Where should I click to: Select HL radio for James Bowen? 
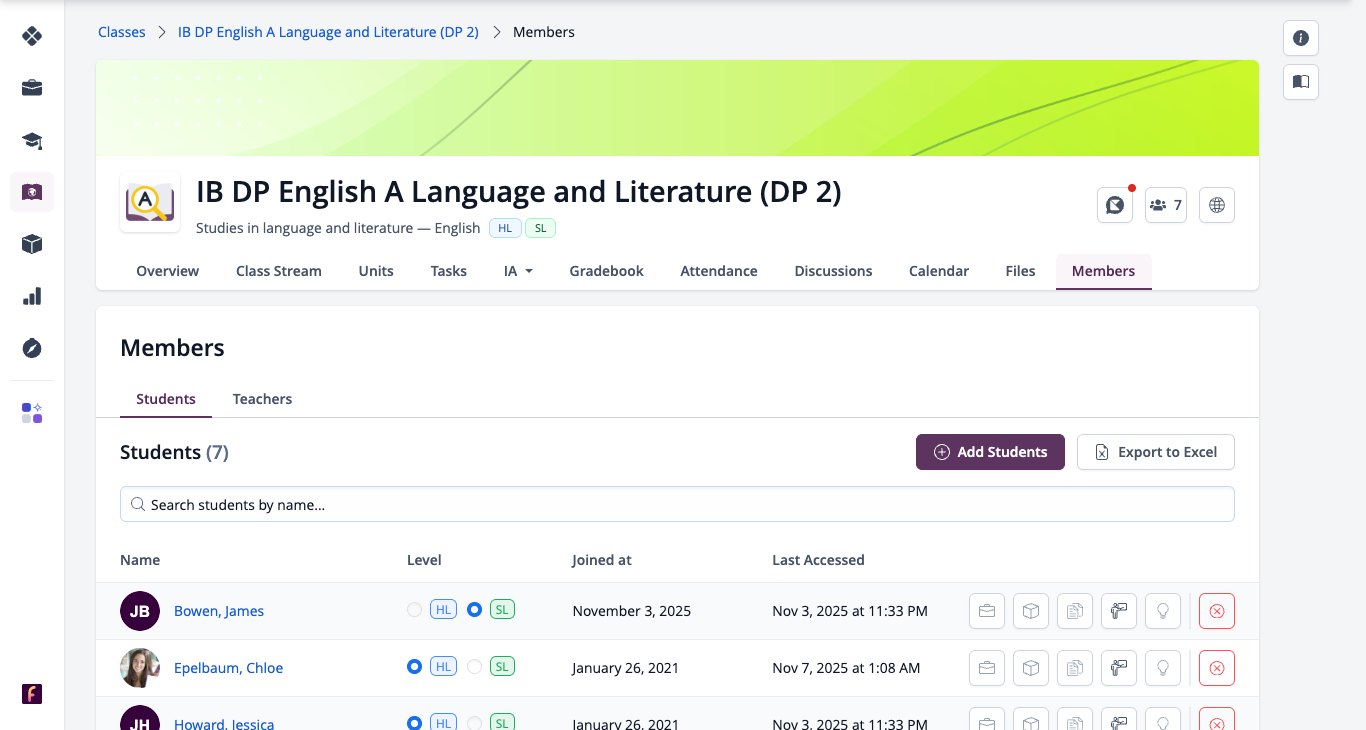pos(414,610)
